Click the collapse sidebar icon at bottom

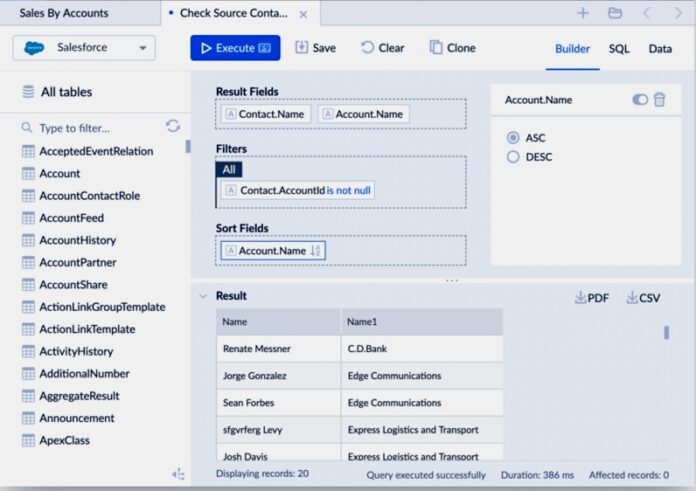click(178, 474)
